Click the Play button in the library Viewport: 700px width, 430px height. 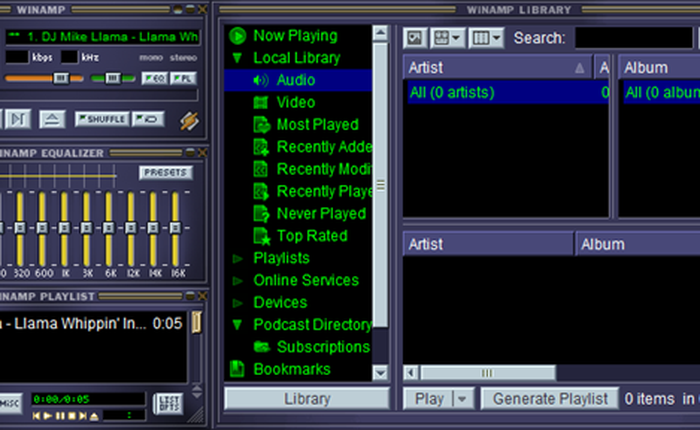pyautogui.click(x=429, y=399)
